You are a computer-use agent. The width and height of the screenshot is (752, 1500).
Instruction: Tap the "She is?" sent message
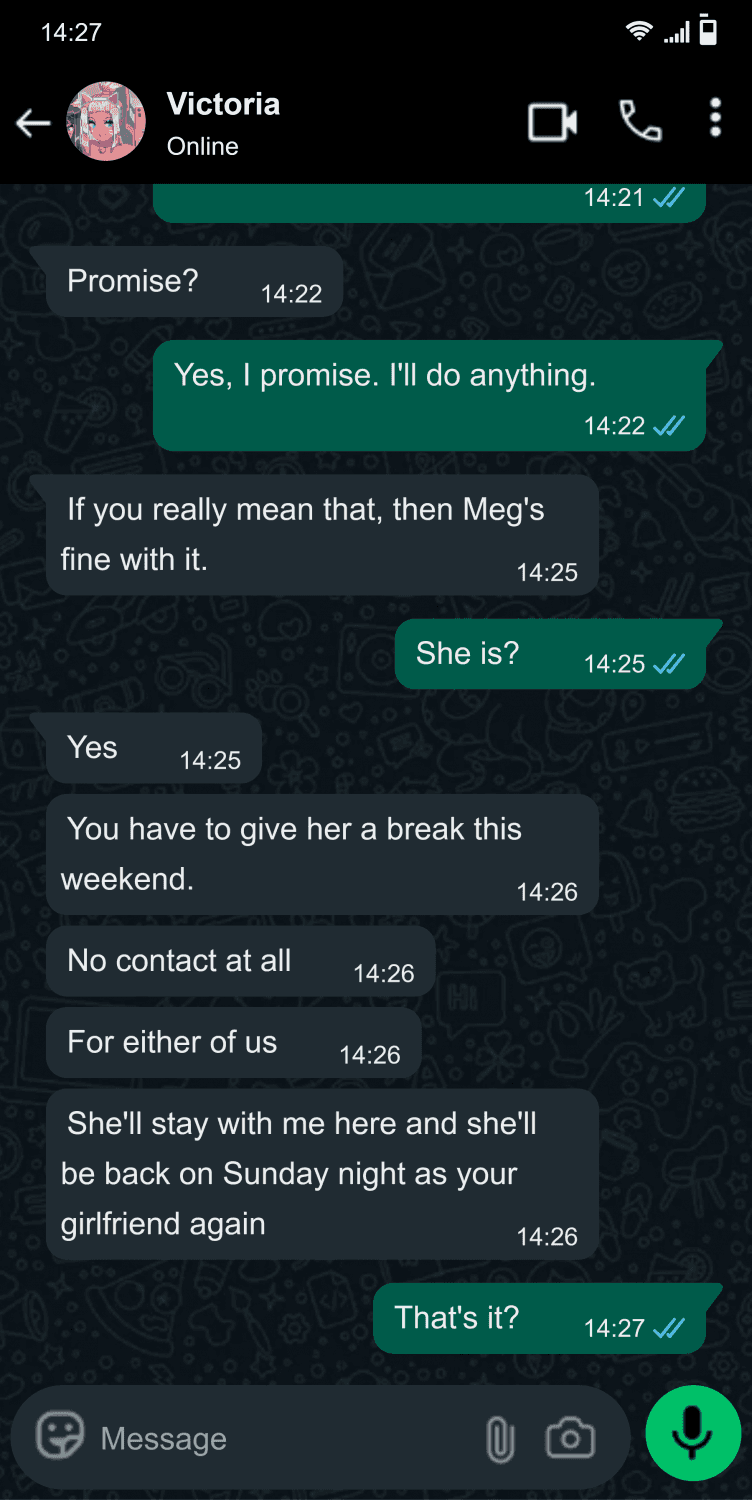pyautogui.click(x=549, y=654)
